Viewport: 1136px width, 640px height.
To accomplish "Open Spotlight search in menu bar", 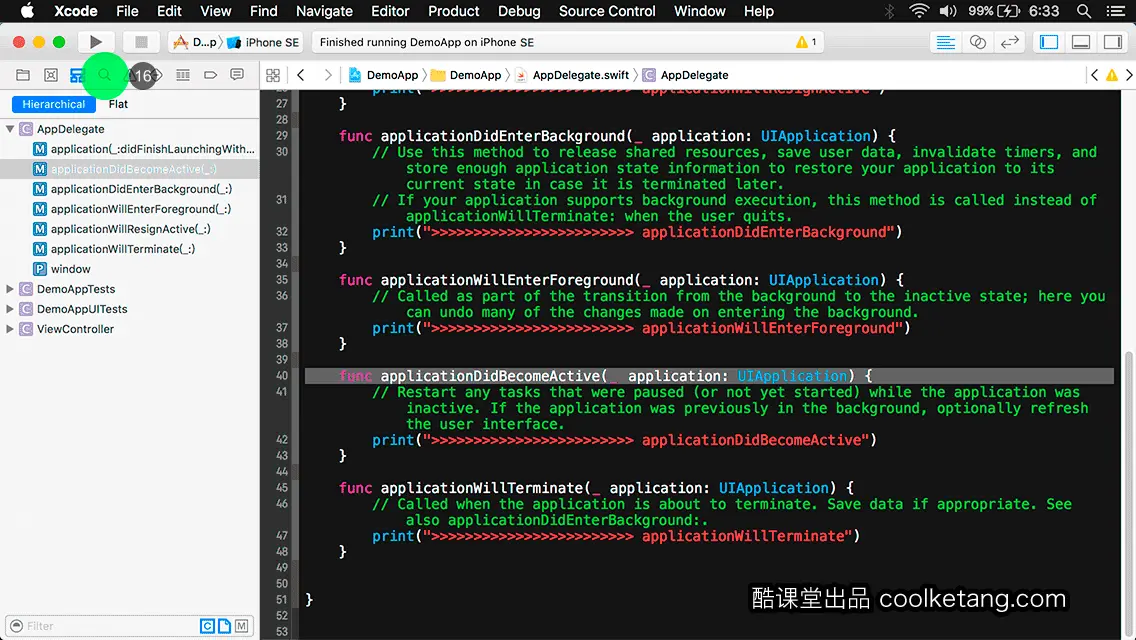I will (x=1084, y=11).
